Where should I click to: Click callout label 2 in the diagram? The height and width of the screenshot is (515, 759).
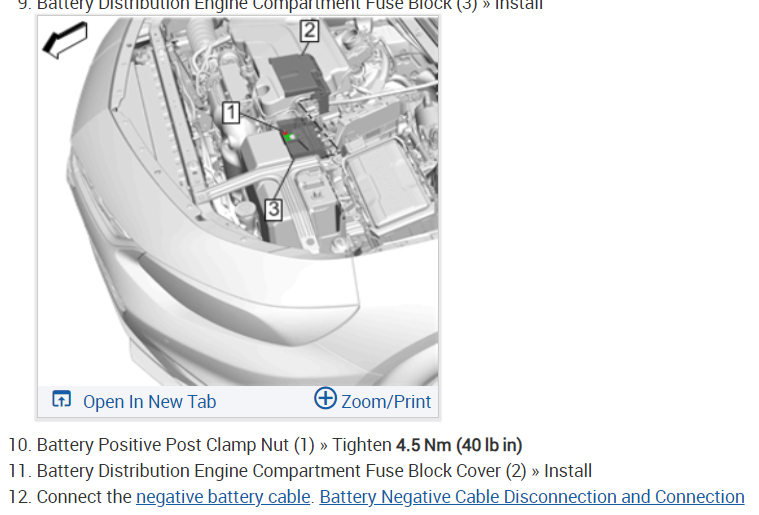309,31
